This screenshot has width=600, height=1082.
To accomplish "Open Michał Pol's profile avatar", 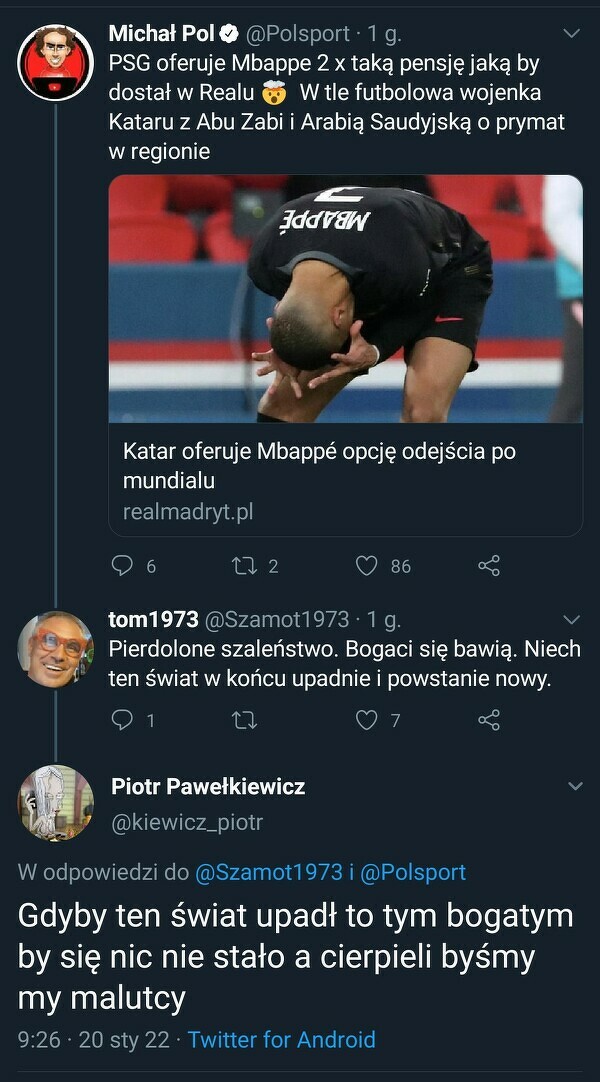I will [56, 63].
